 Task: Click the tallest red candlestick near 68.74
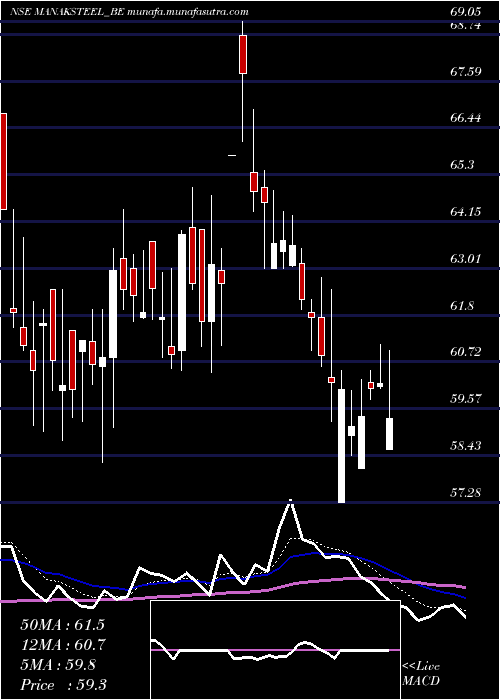click(243, 54)
